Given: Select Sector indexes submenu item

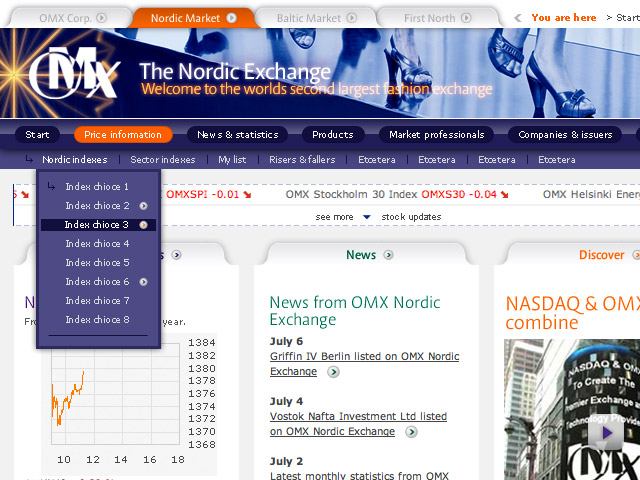Looking at the screenshot, I should 163,160.
